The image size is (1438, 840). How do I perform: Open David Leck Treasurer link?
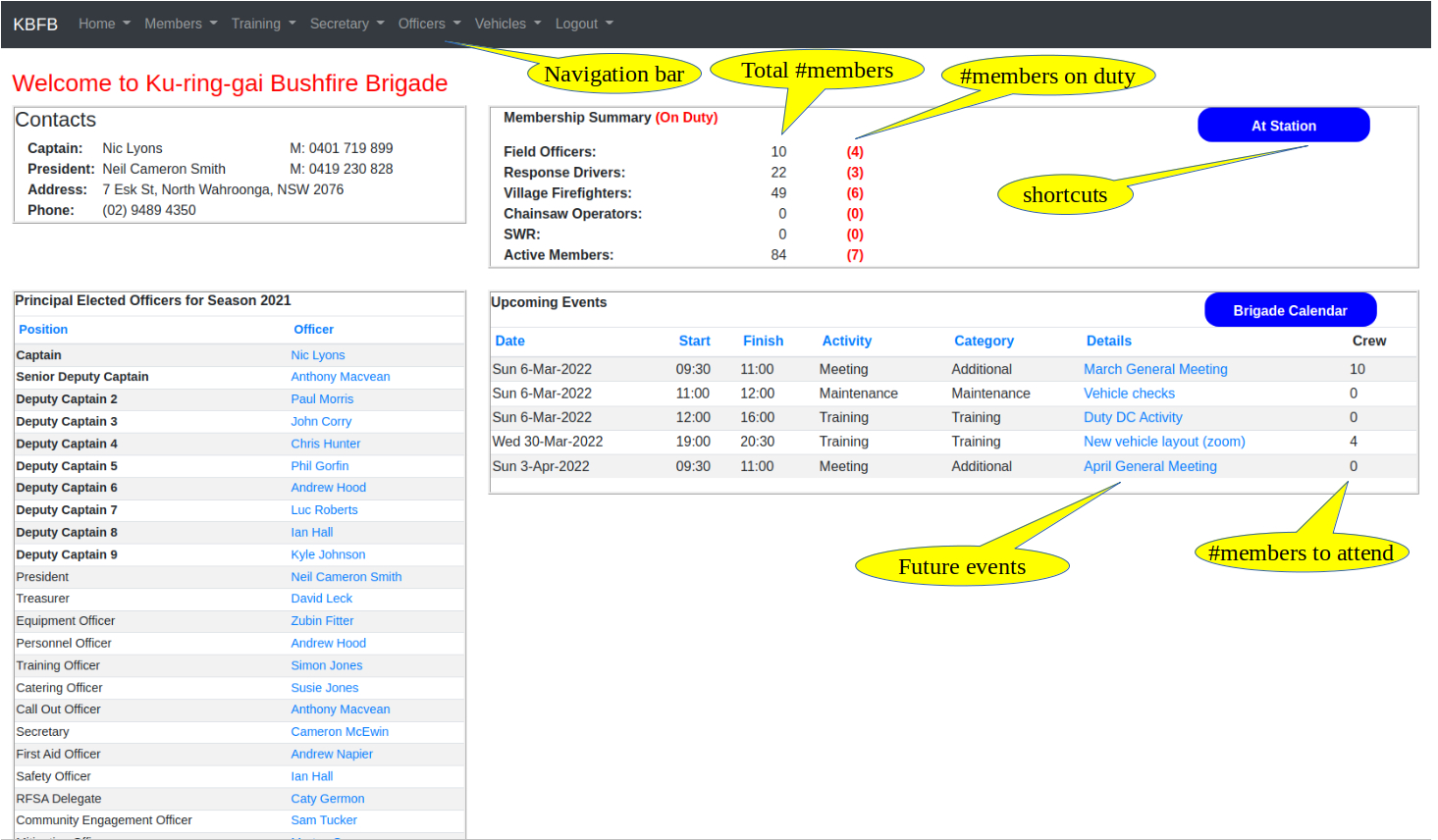321,599
